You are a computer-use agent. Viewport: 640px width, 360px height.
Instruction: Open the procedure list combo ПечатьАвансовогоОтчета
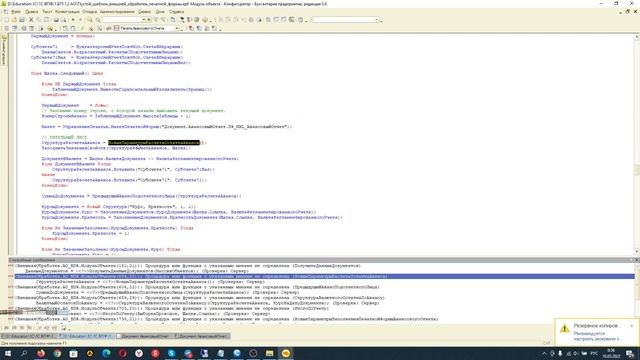(x=145, y=28)
